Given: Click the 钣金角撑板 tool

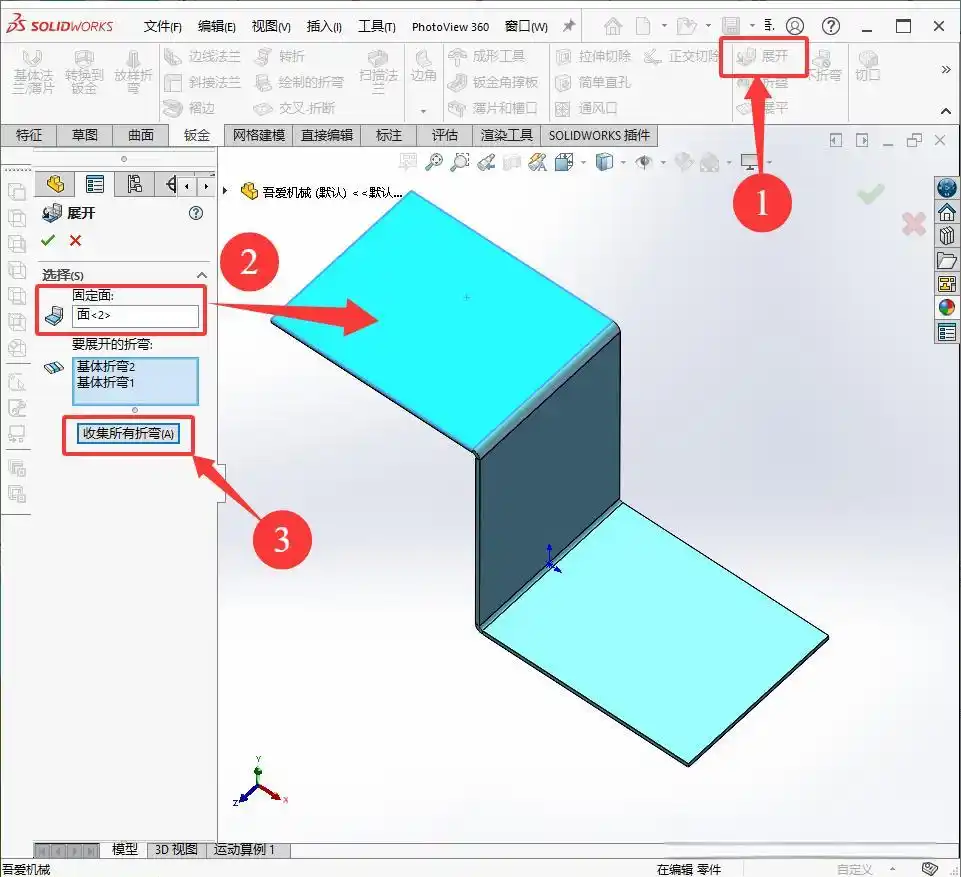Looking at the screenshot, I should pyautogui.click(x=493, y=82).
